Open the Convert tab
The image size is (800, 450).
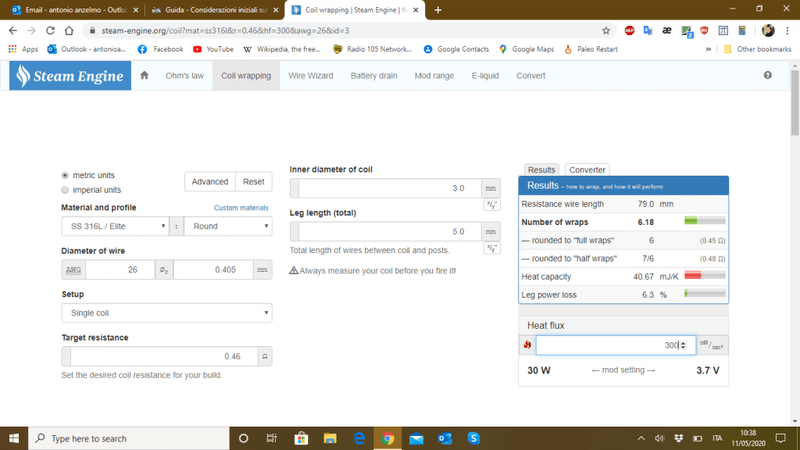point(531,76)
